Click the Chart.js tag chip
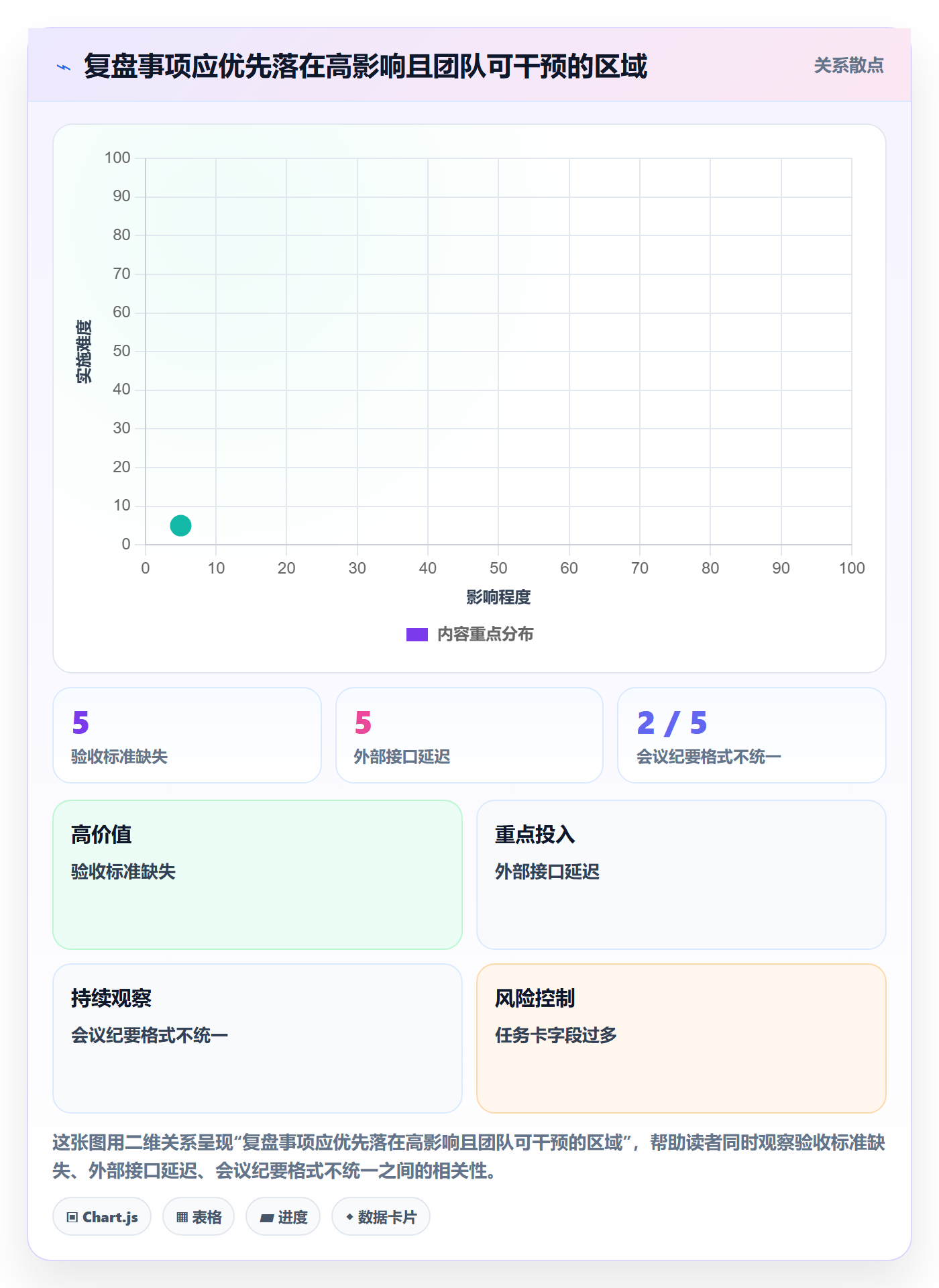The image size is (939, 1288). 102,1217
